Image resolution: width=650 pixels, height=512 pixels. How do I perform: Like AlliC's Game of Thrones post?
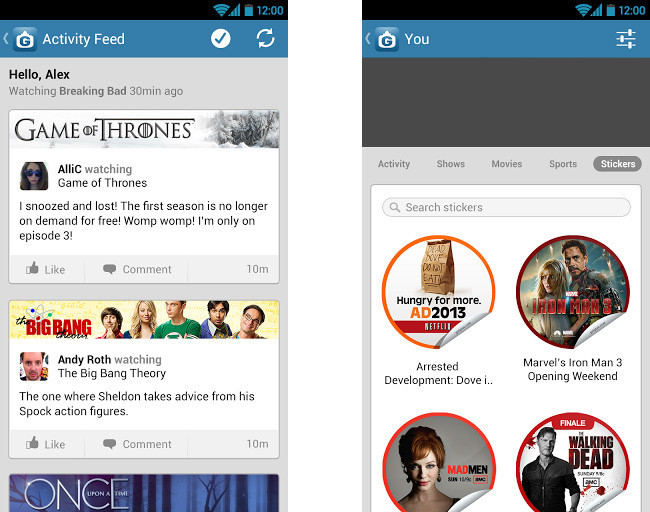click(x=46, y=269)
